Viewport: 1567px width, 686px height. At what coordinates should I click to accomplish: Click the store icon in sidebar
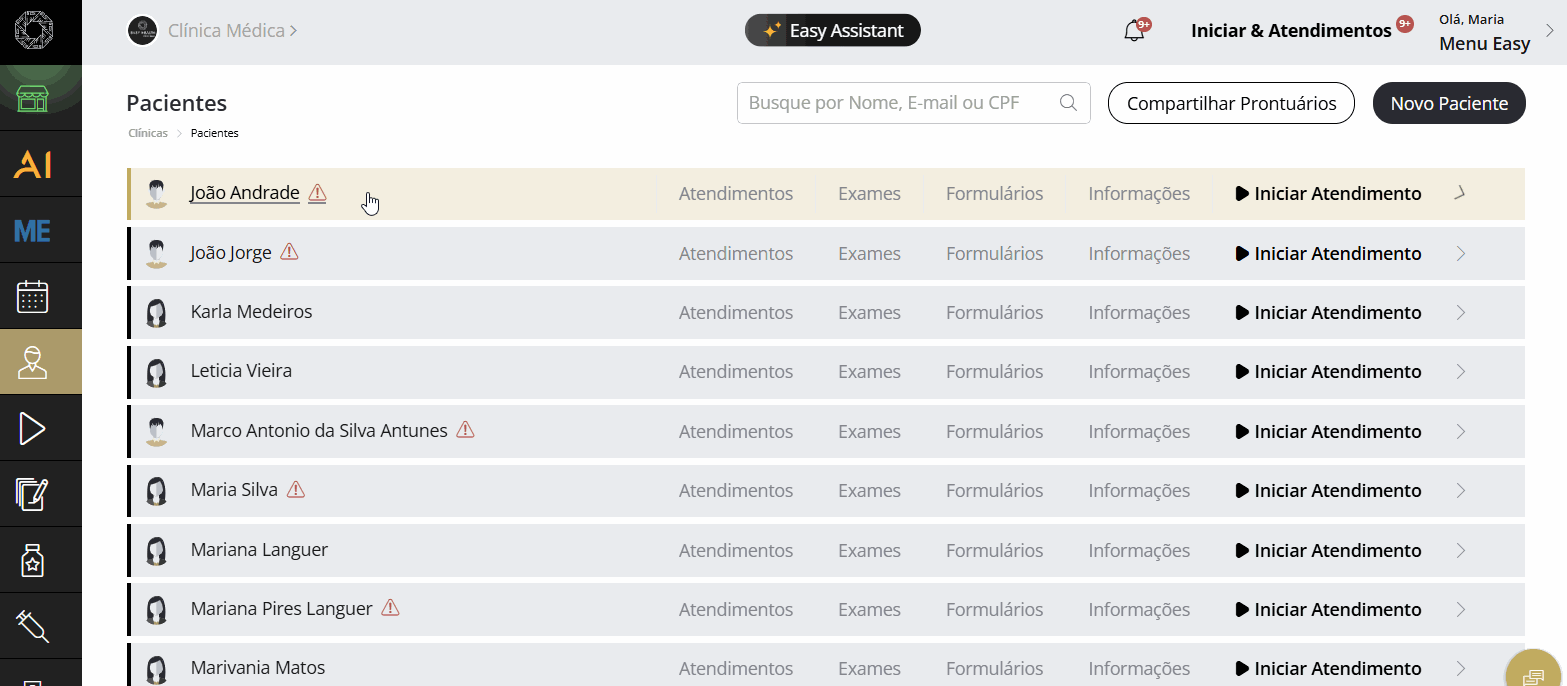(x=33, y=99)
